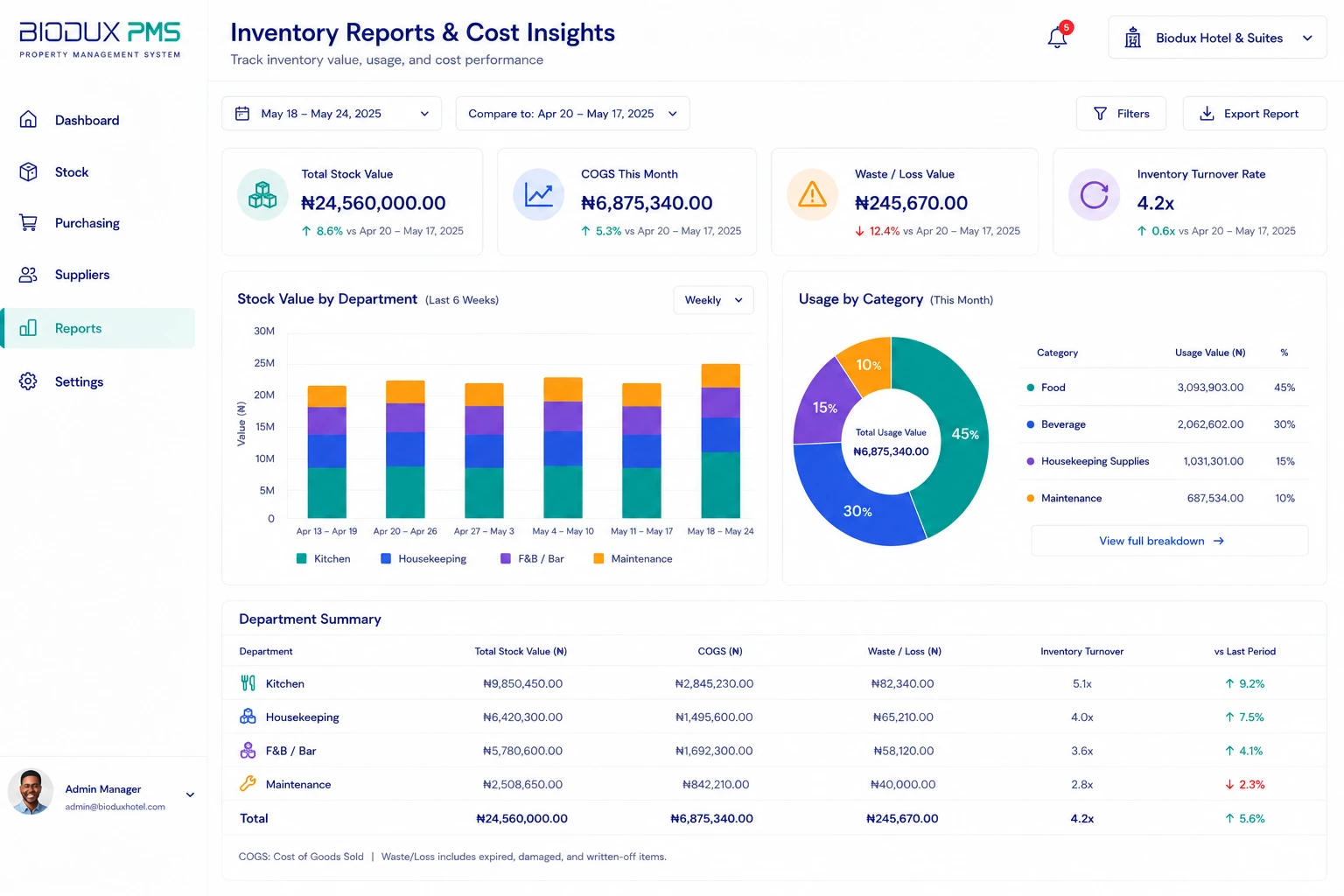Screen dimensions: 1344x896
Task: Open Stock section in the sidebar
Action: (98, 171)
